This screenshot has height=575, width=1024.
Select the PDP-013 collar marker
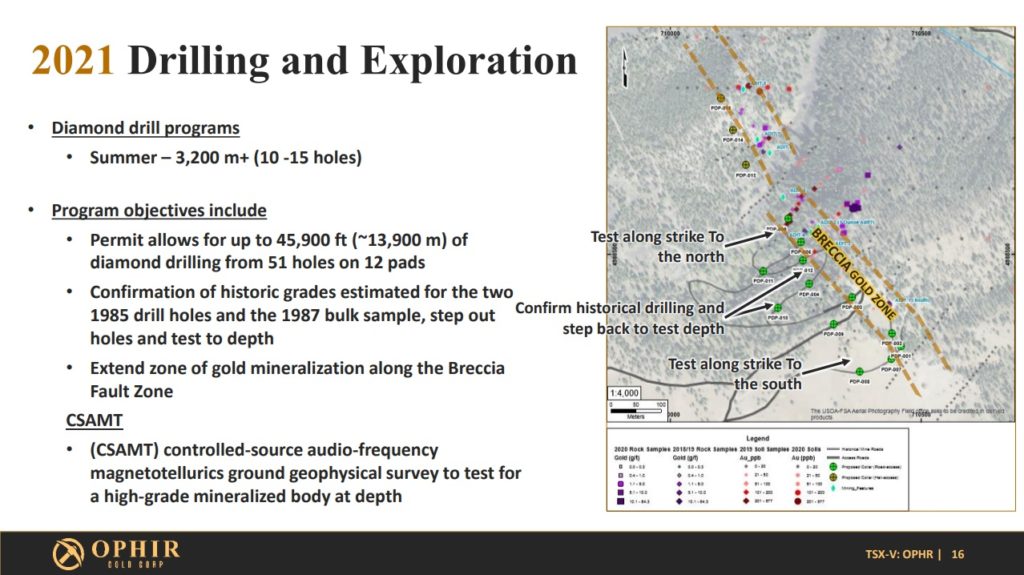(x=746, y=164)
